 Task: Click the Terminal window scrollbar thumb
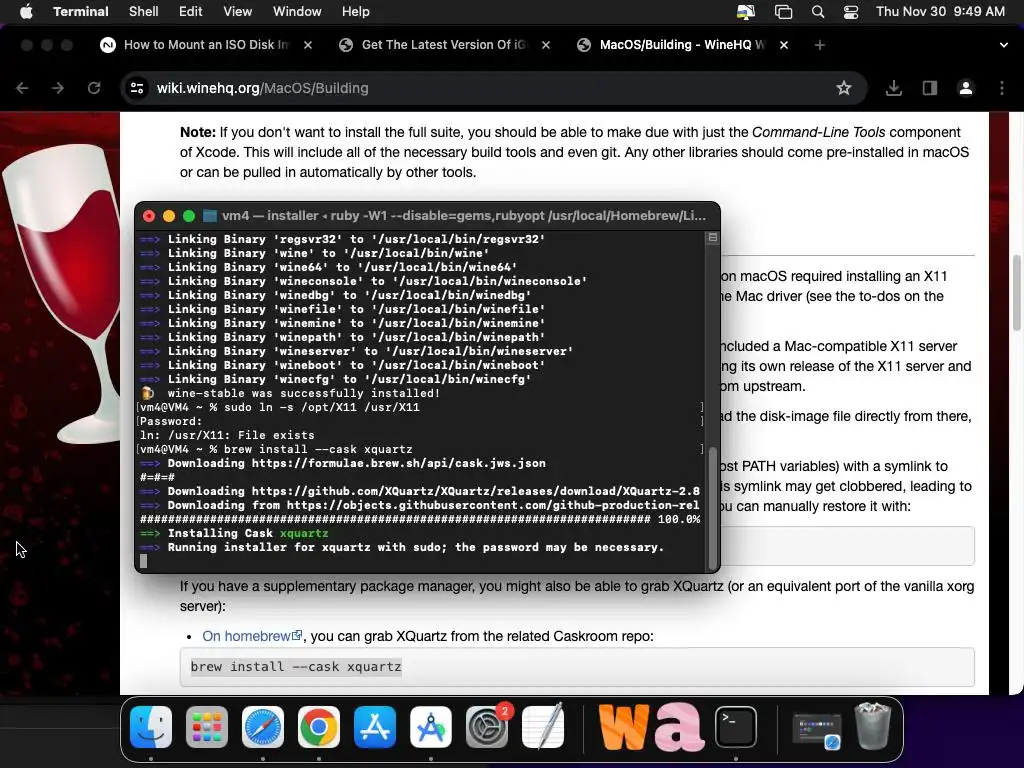click(712, 509)
